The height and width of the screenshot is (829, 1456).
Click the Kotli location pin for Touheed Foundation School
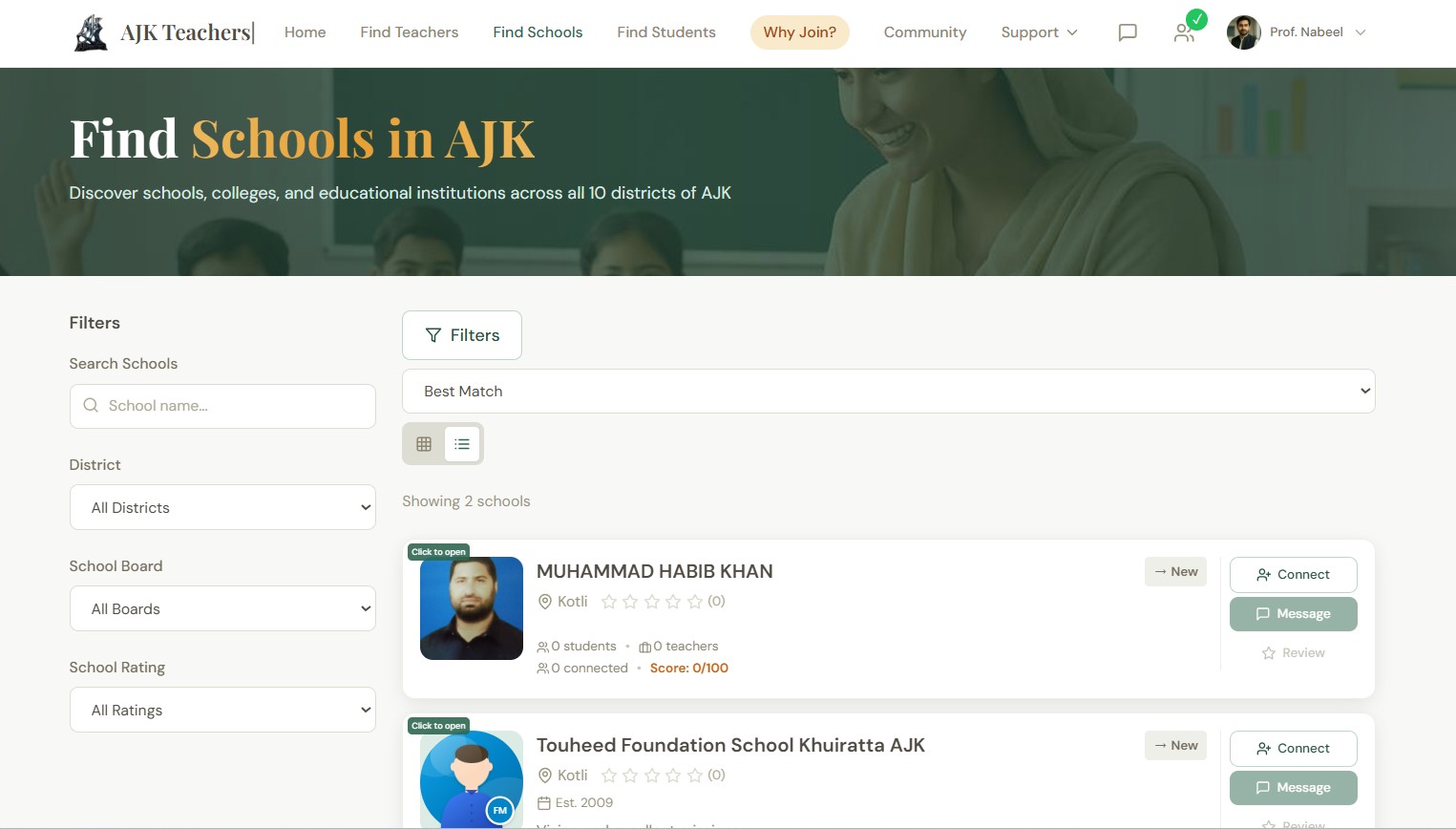coord(545,776)
